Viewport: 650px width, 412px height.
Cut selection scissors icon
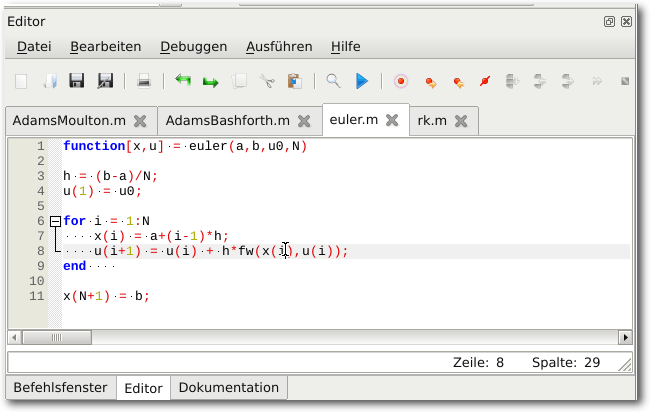267,81
